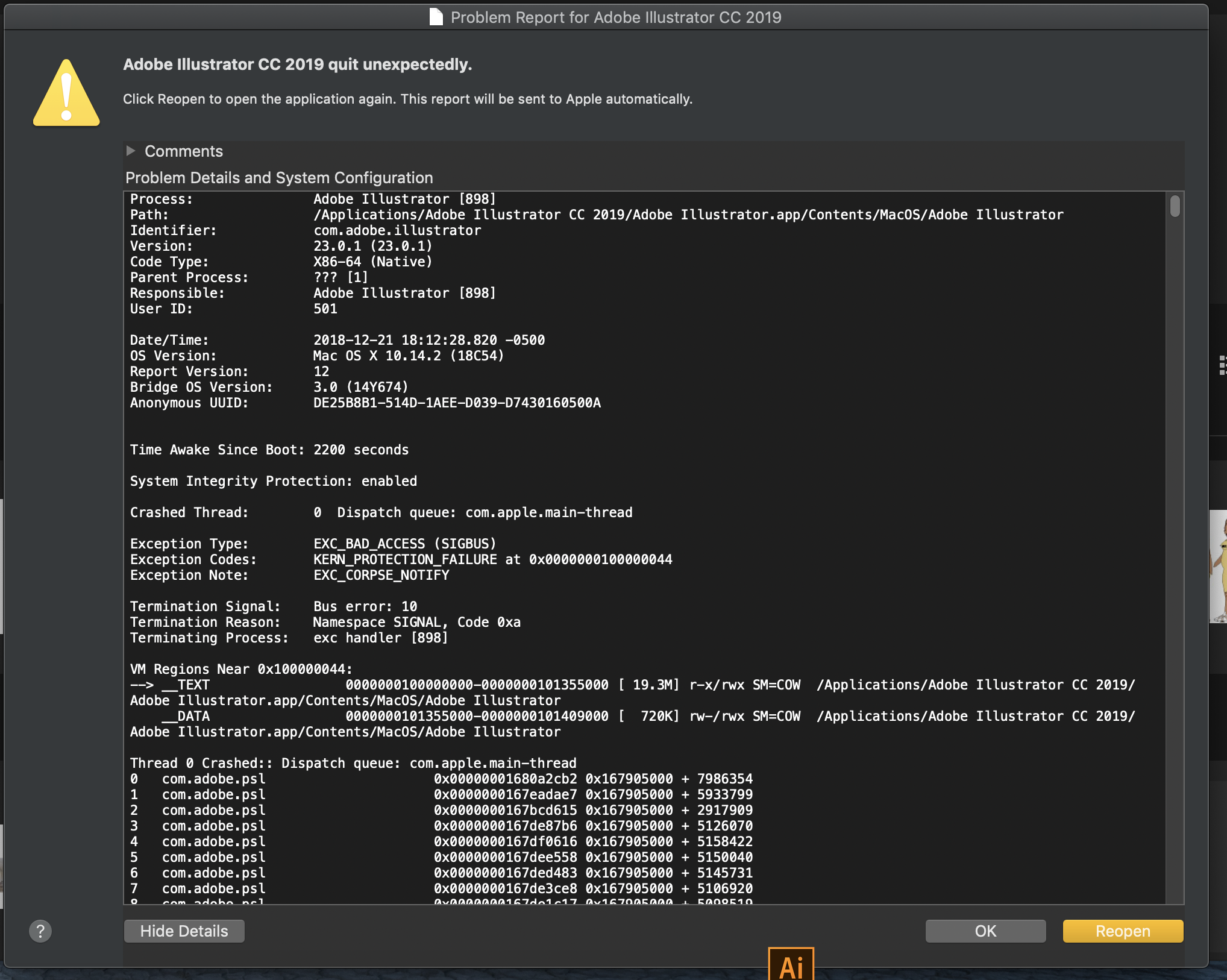Image resolution: width=1227 pixels, height=980 pixels.
Task: Click Hide Details button
Action: pyautogui.click(x=184, y=931)
